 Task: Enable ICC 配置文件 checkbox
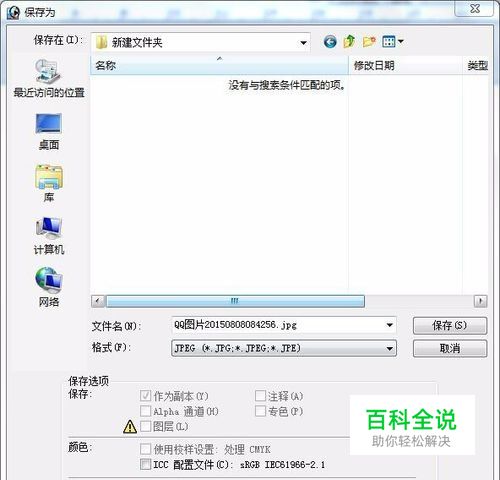pos(145,464)
